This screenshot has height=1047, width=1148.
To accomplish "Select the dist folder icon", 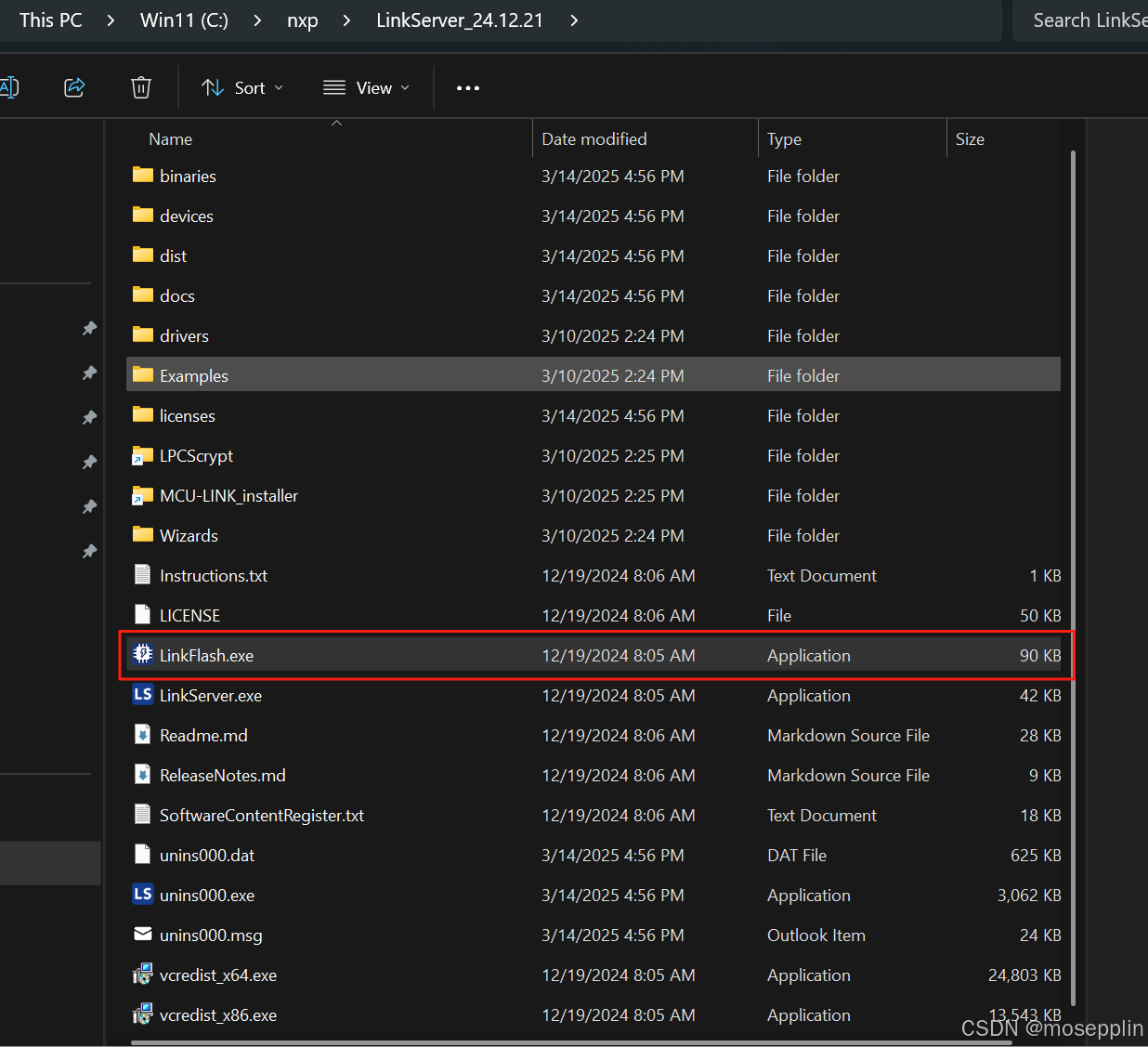I will click(x=142, y=255).
